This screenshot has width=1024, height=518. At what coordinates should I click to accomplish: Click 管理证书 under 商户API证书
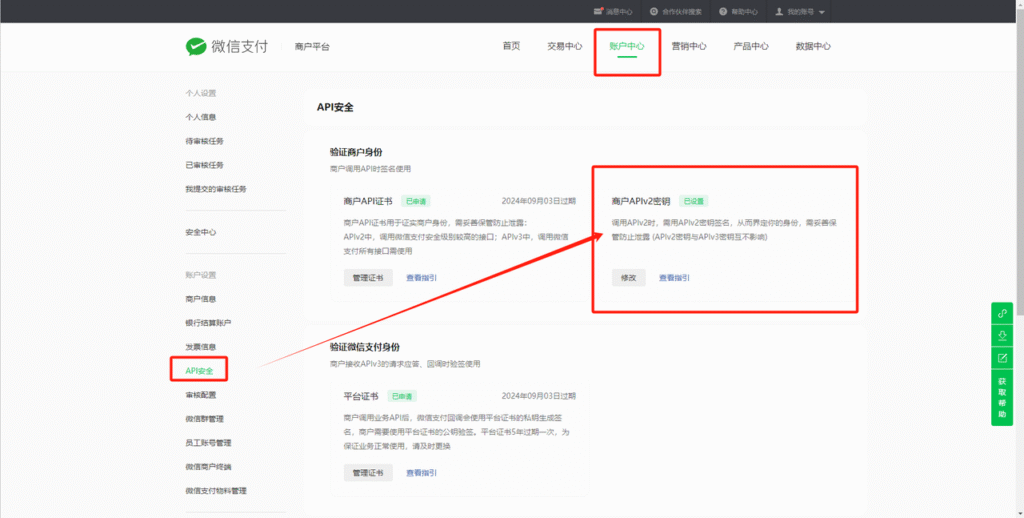point(368,278)
